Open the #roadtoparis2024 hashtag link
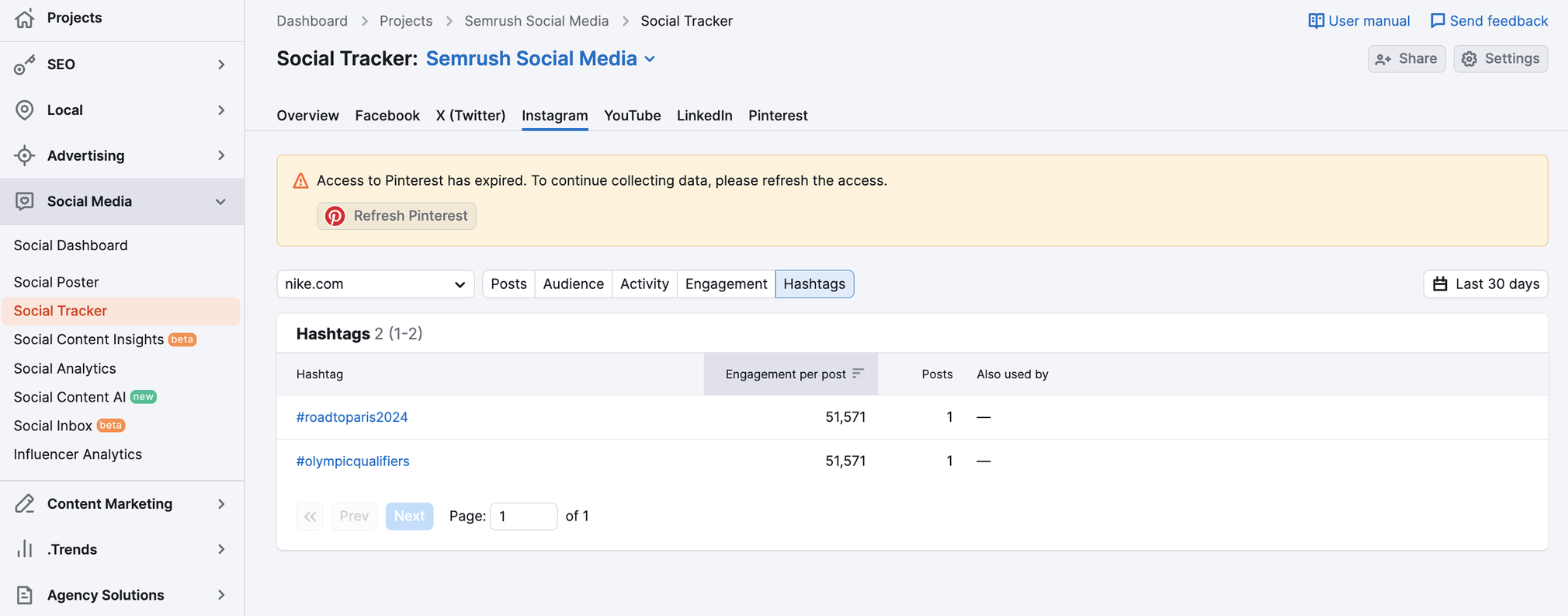The width and height of the screenshot is (1568, 616). pos(352,417)
